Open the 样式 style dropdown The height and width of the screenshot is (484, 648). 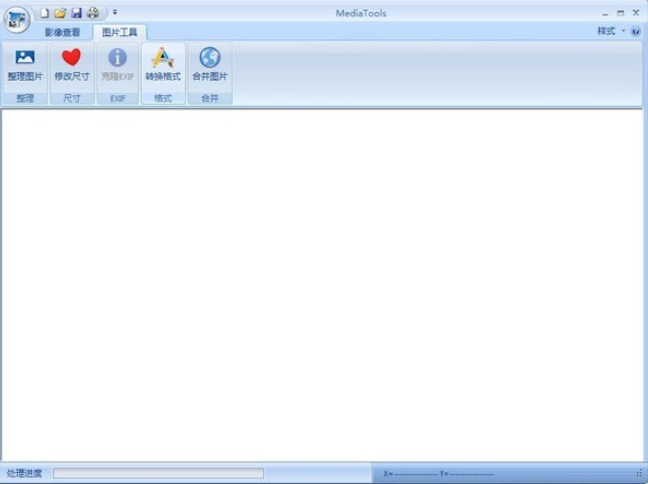611,31
